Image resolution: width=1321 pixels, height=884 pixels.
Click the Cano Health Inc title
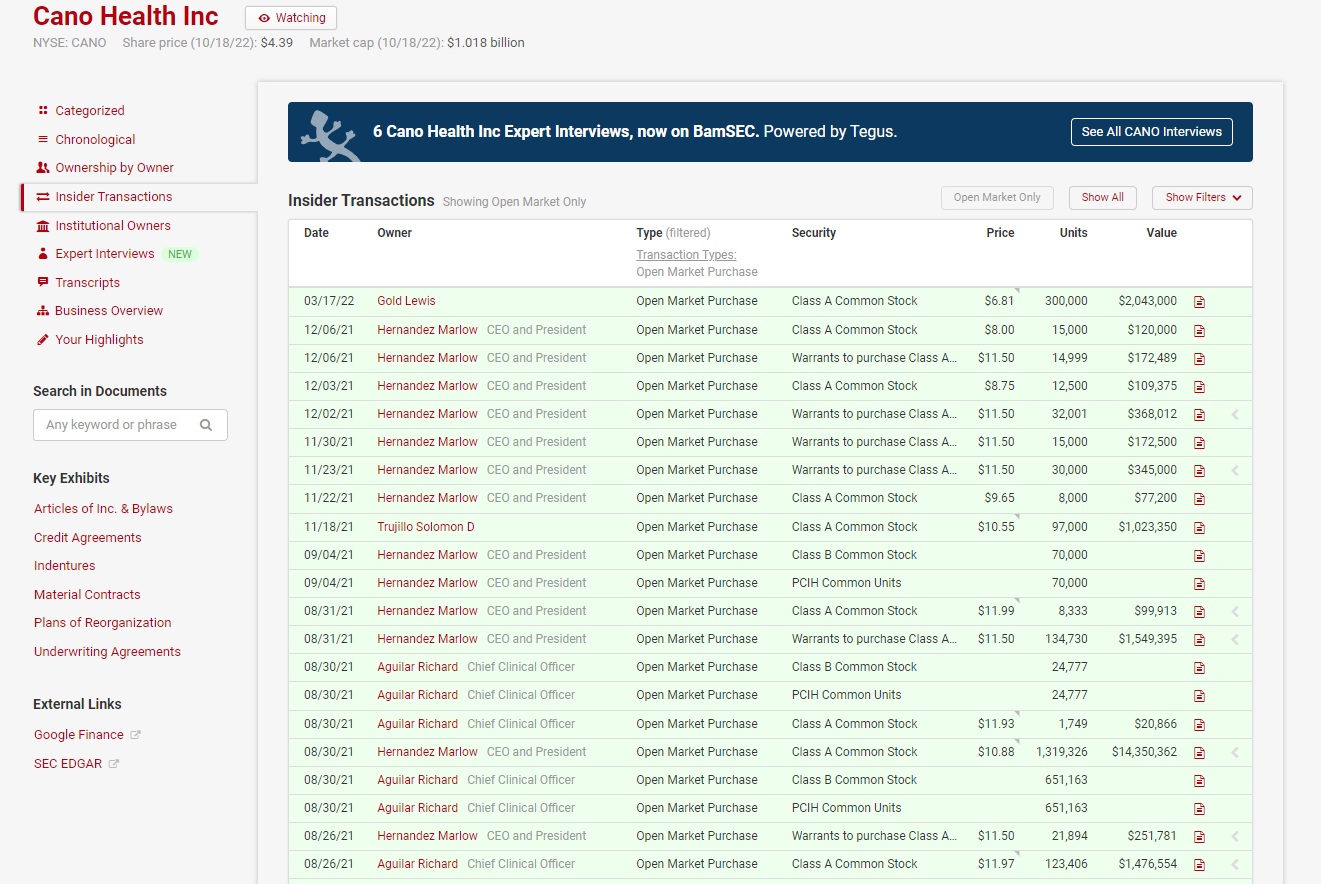tap(126, 16)
